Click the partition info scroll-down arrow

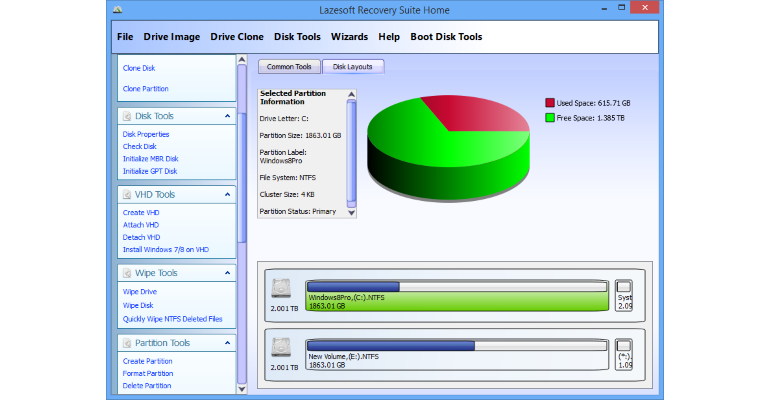[351, 213]
